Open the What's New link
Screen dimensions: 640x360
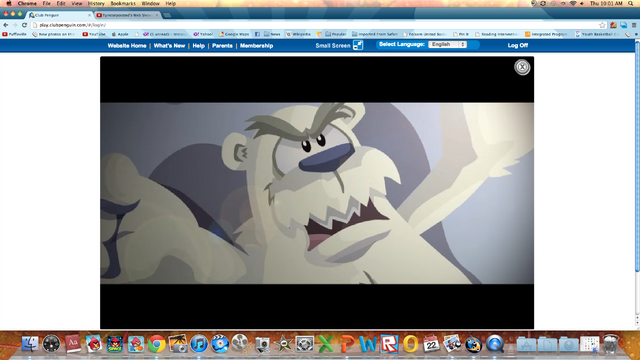point(169,46)
